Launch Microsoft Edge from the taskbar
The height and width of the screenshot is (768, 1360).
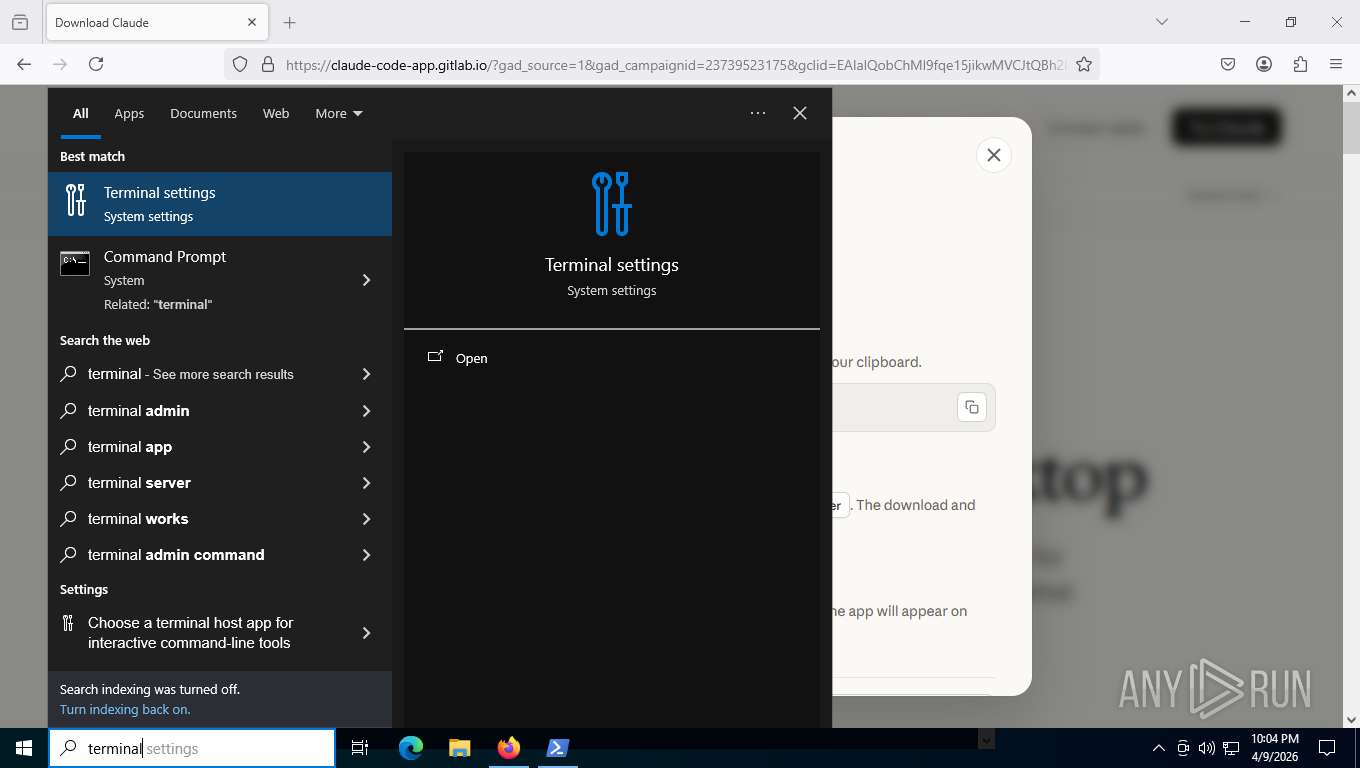click(411, 748)
